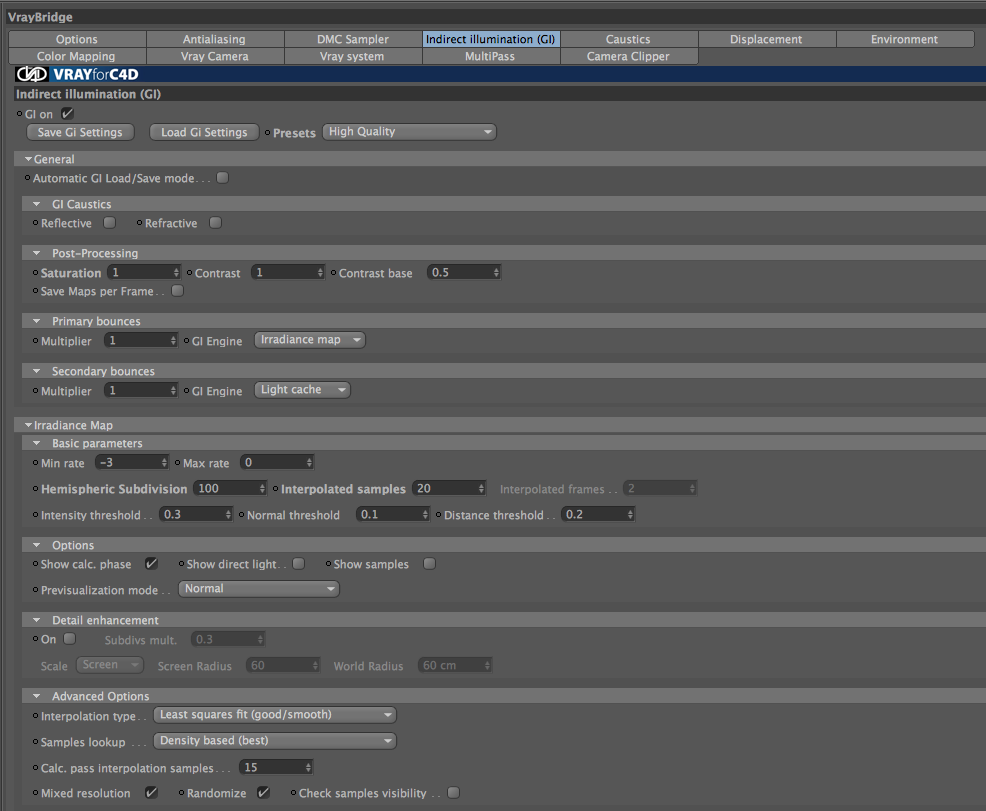Click the Primary bounces Multiplier field

pos(141,340)
